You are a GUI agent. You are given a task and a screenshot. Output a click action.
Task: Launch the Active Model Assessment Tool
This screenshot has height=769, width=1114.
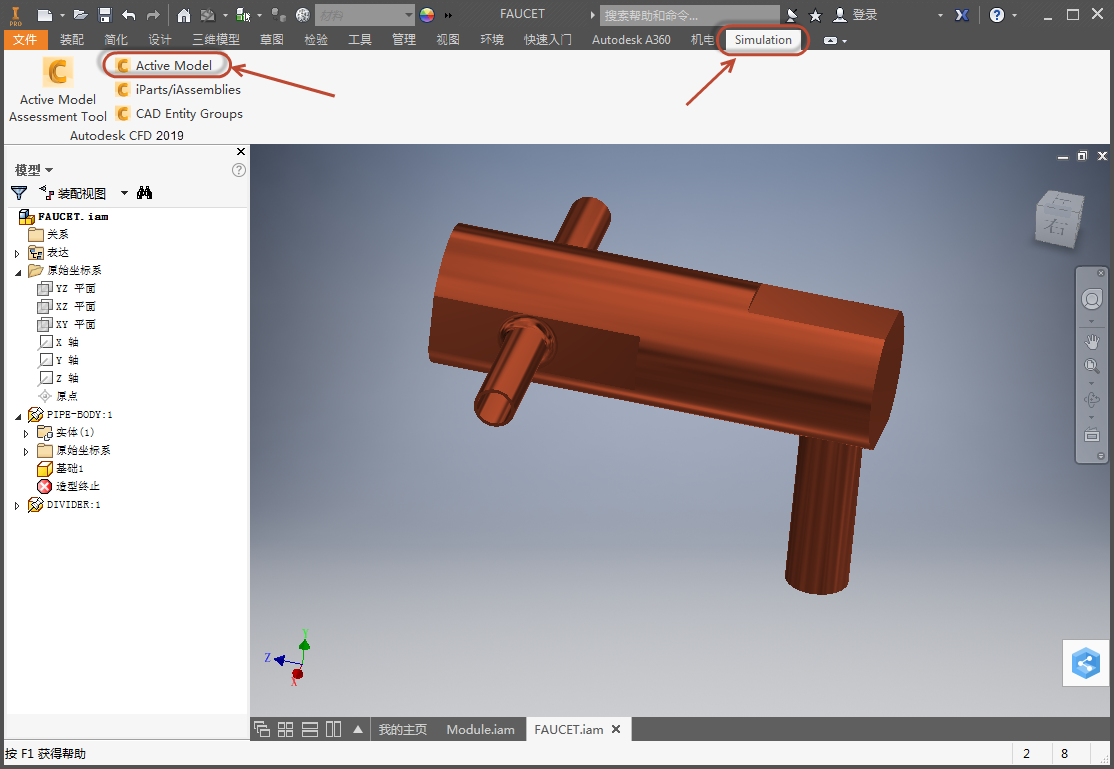58,90
